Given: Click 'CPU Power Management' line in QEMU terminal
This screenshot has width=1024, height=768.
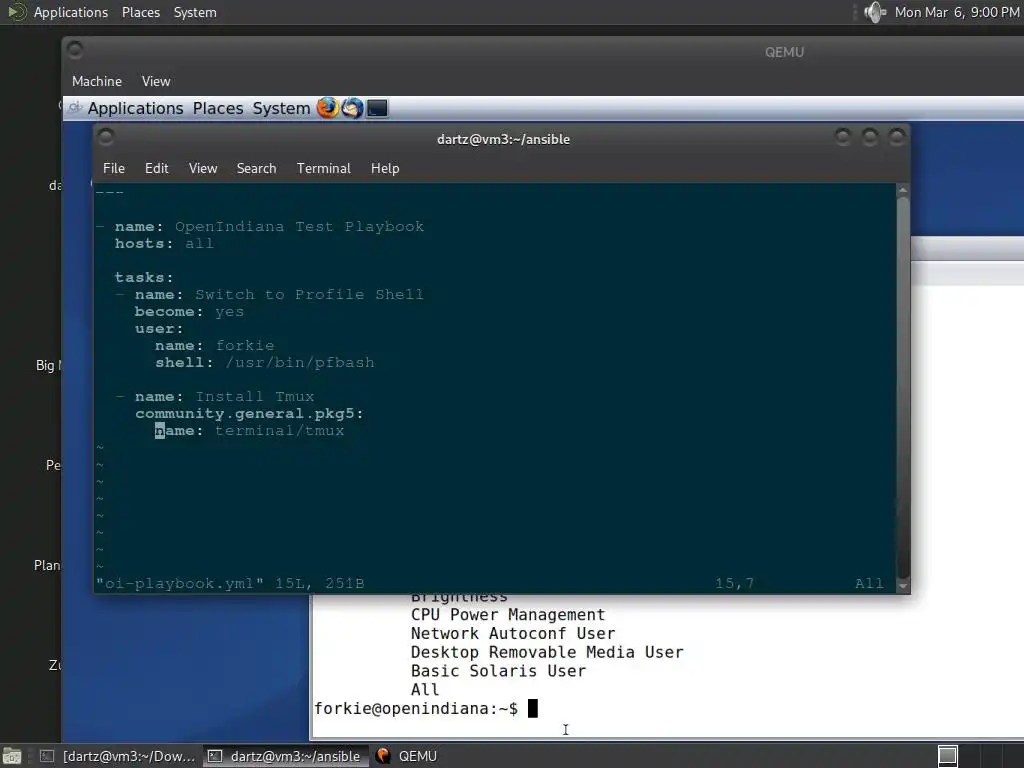Looking at the screenshot, I should (x=507, y=615).
